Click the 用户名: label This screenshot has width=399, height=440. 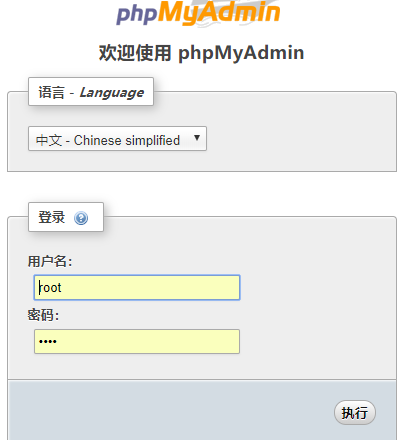coord(50,261)
